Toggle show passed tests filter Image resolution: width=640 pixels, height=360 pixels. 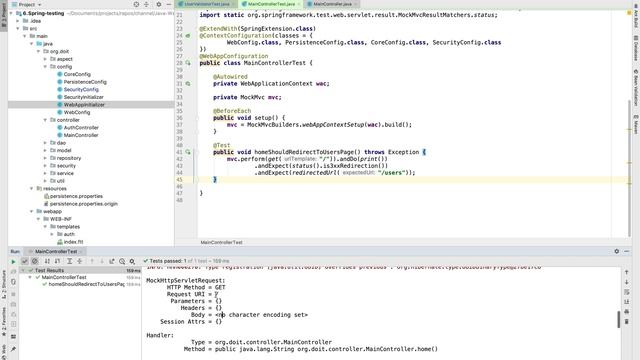pos(24,261)
